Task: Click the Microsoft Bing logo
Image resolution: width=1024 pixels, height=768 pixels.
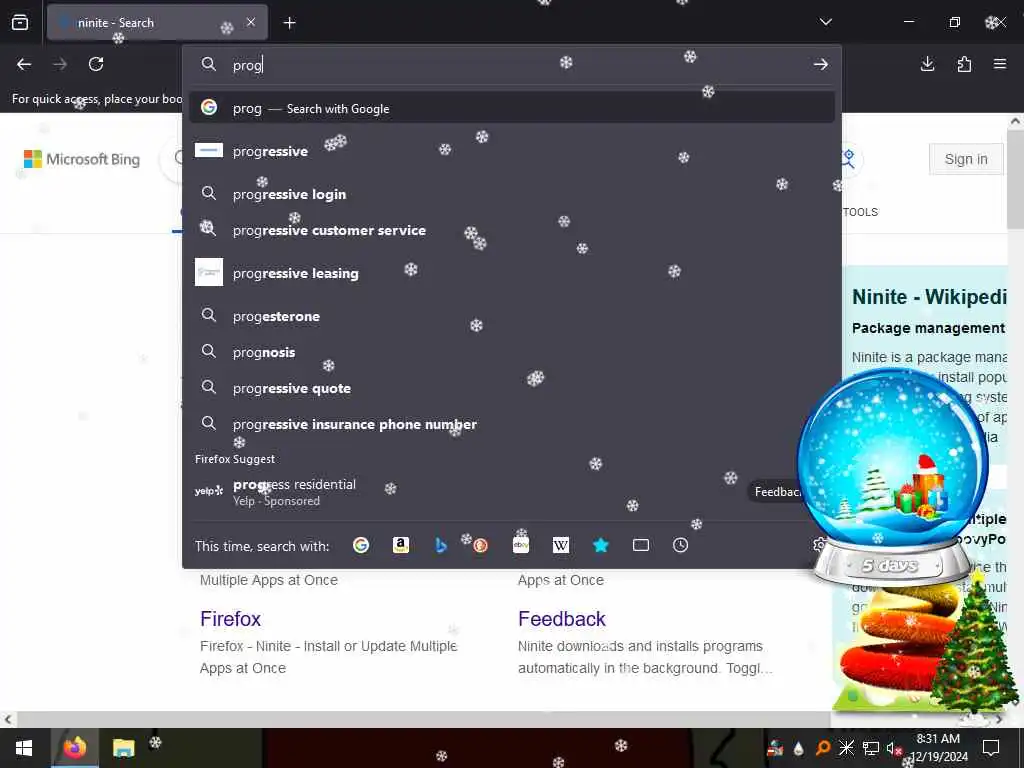Action: click(x=82, y=159)
